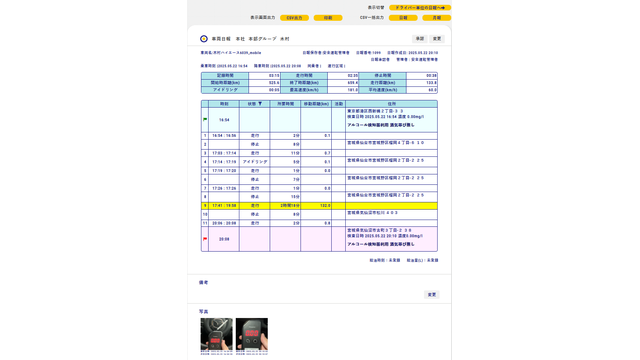This screenshot has height=360, width=640.
Task: Click the 平均速度(km/h) label
Action: (x=382, y=90)
